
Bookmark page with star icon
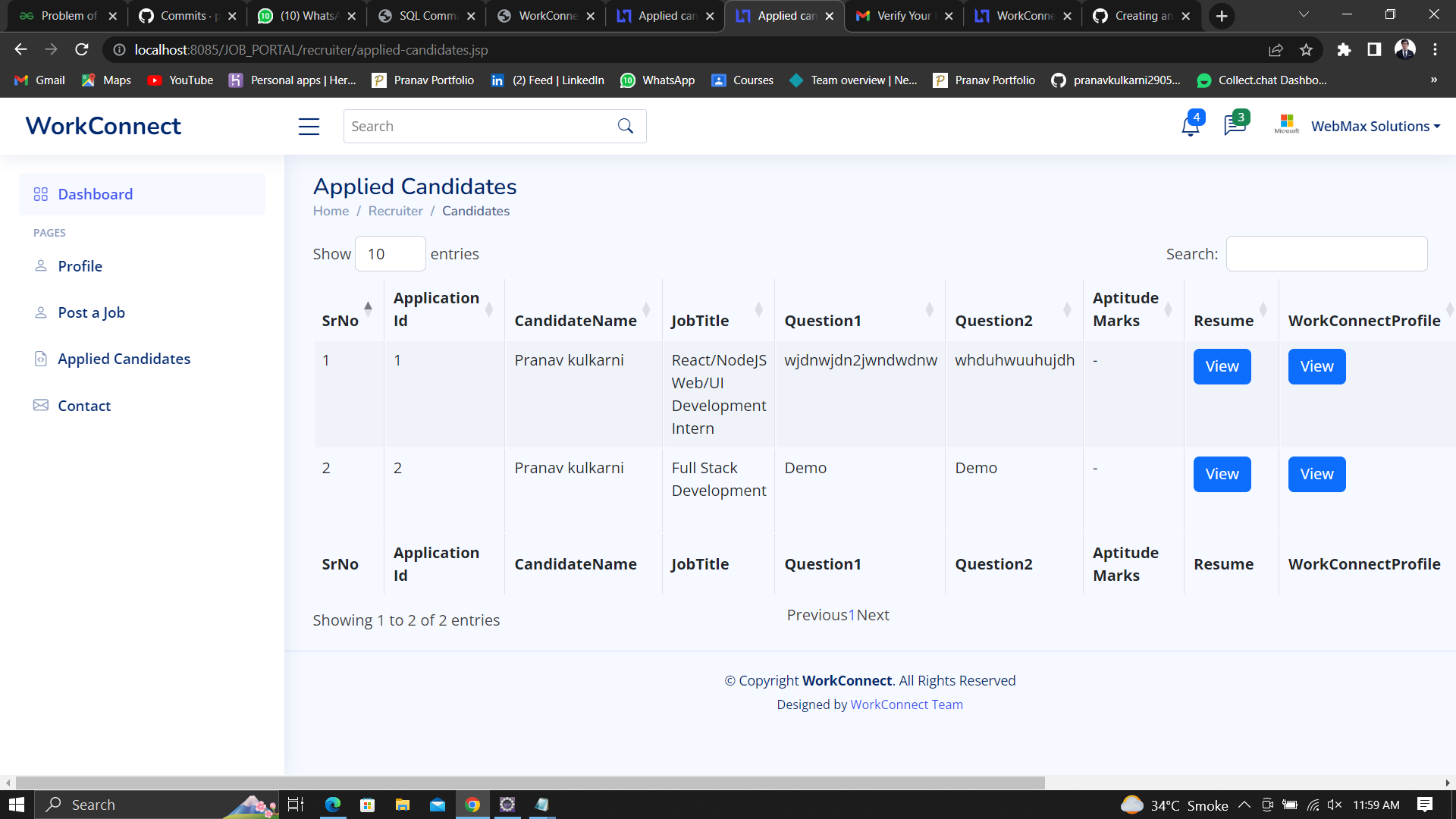pos(1306,50)
